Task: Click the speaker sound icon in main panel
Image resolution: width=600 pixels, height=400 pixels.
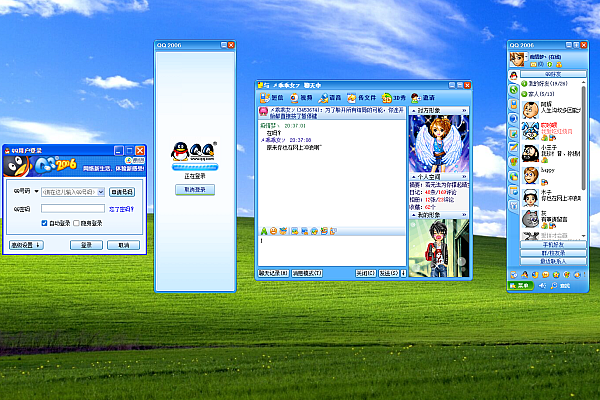Action: tap(542, 286)
